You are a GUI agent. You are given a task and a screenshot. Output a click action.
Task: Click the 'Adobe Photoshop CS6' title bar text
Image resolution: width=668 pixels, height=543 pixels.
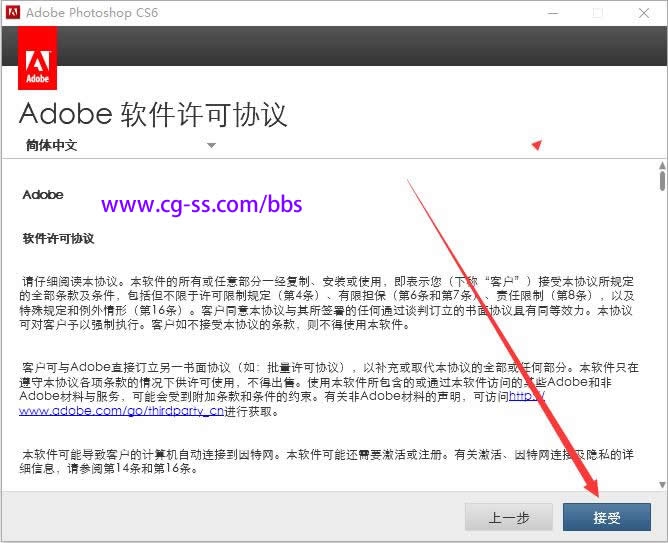(91, 13)
